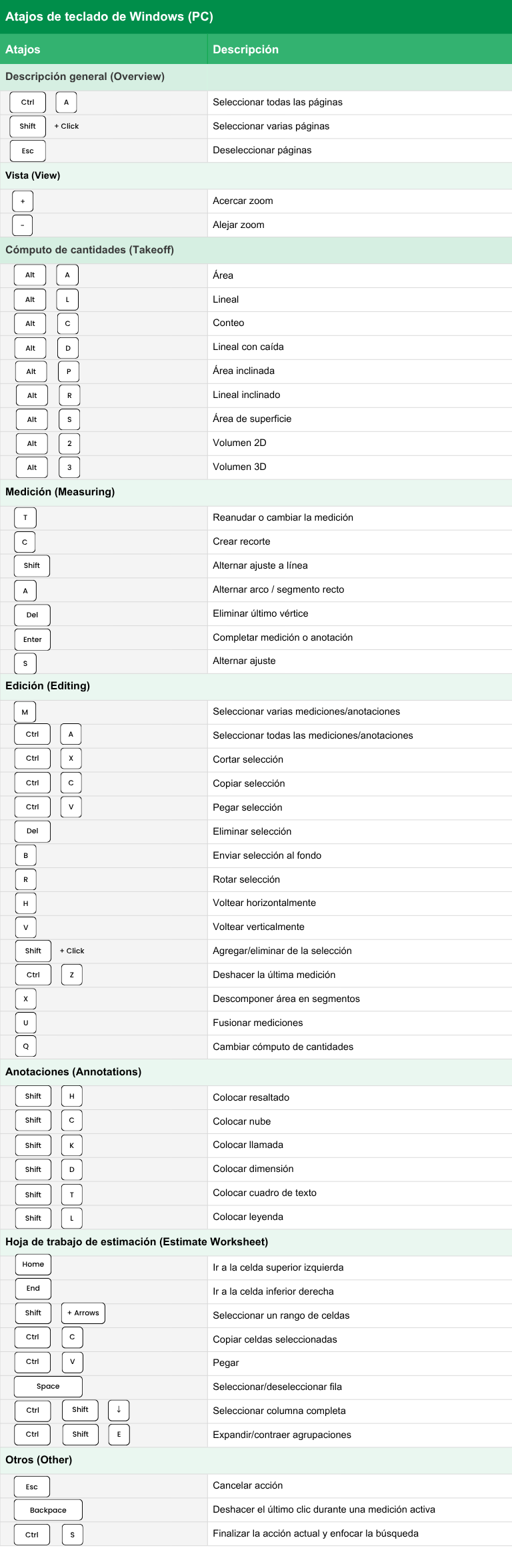Click the Enter key icon under Medición
Image resolution: width=512 pixels, height=1568 pixels.
pyautogui.click(x=33, y=639)
